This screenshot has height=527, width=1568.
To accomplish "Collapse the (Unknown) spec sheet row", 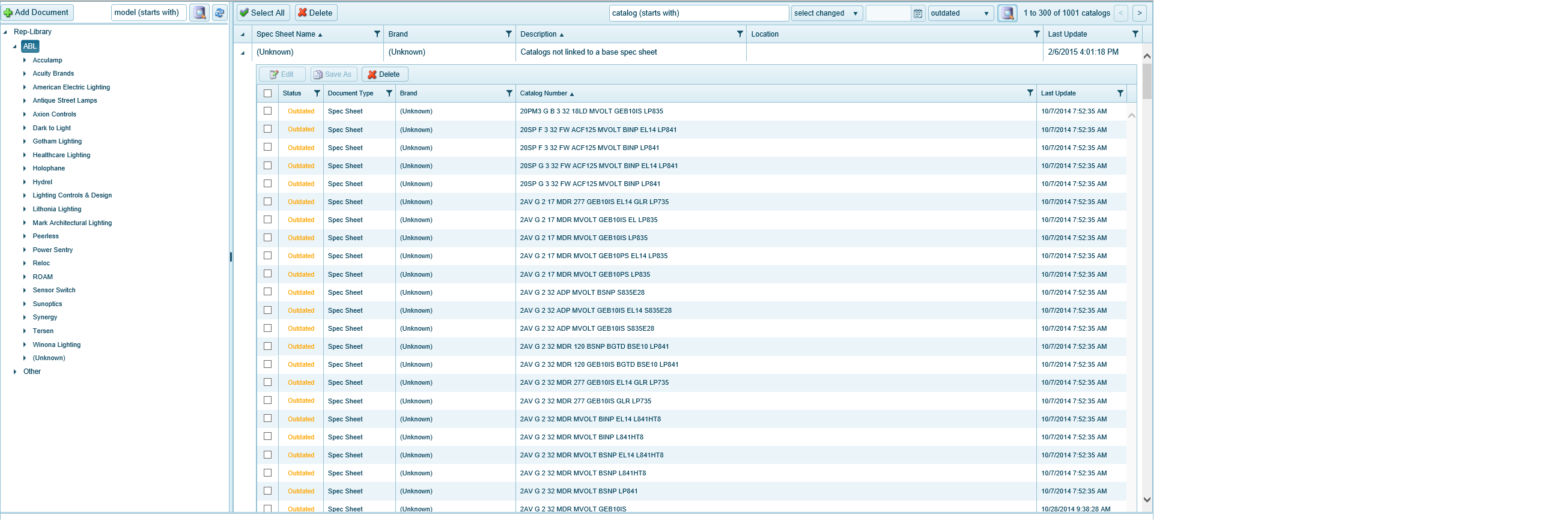I will 242,53.
